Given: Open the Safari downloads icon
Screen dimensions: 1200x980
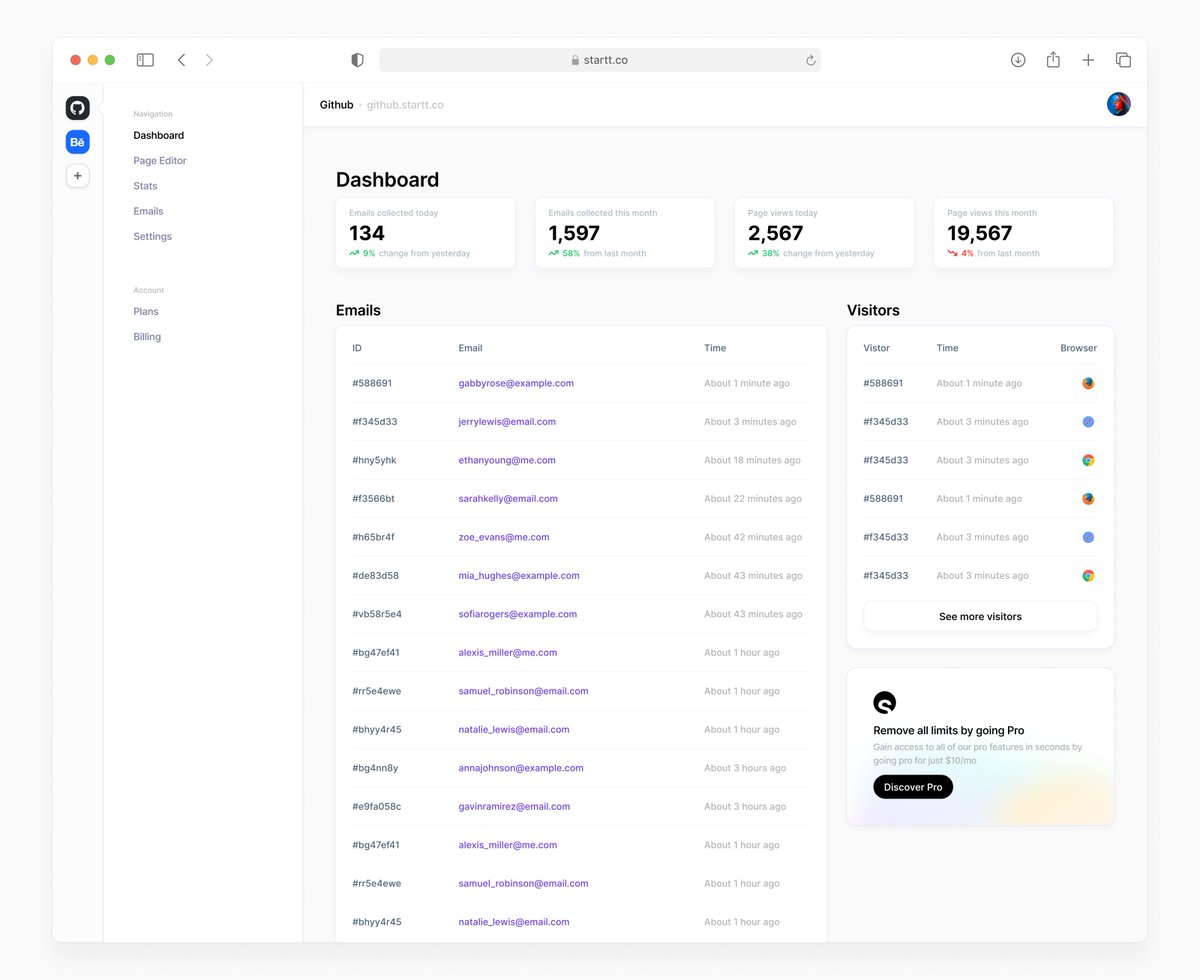Looking at the screenshot, I should point(1018,60).
